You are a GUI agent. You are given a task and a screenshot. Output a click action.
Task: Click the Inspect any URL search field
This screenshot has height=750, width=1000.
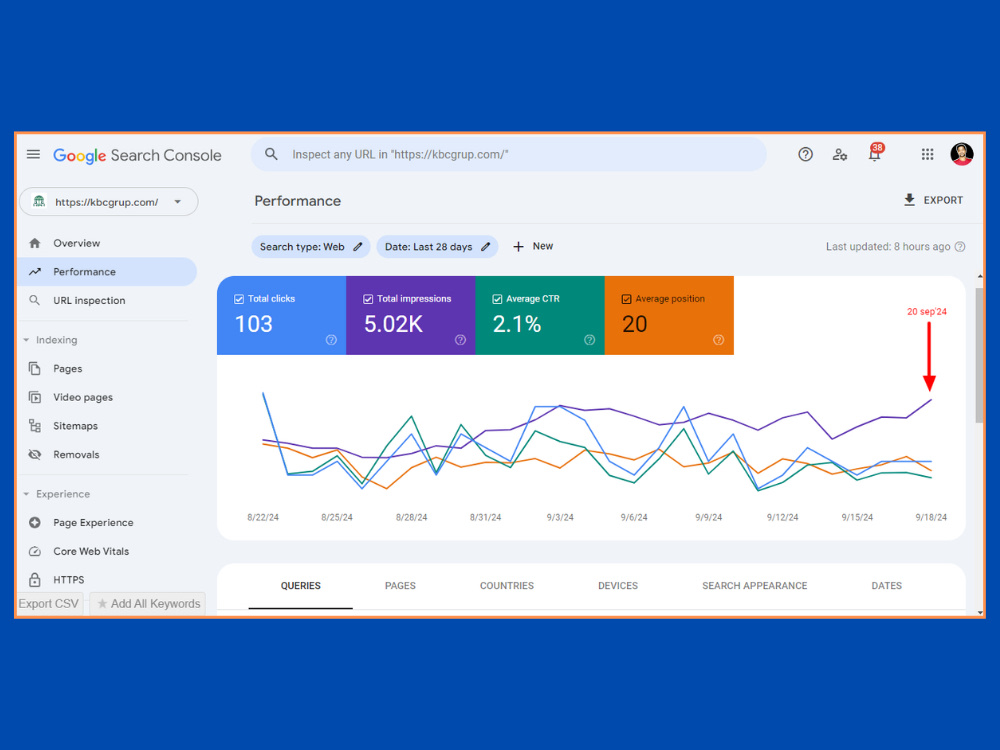tap(509, 154)
